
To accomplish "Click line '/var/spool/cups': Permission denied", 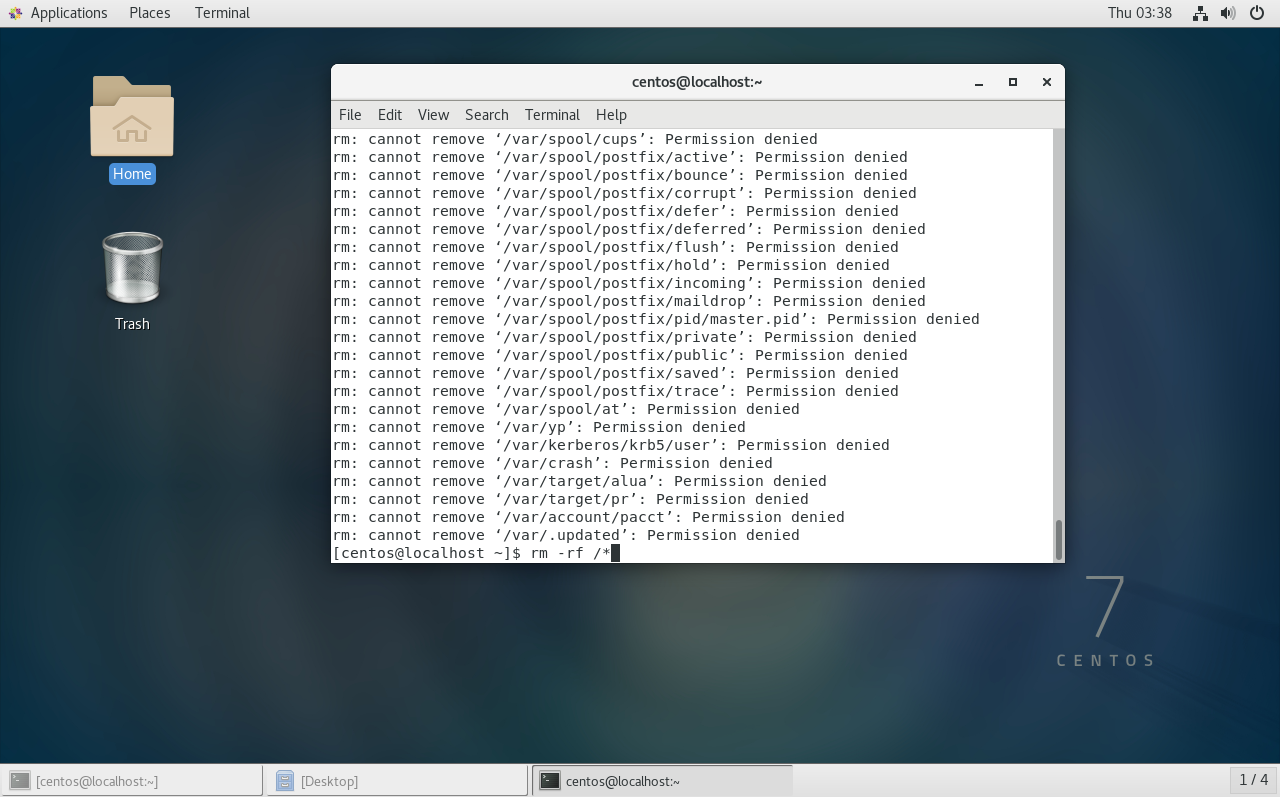I will coord(575,139).
